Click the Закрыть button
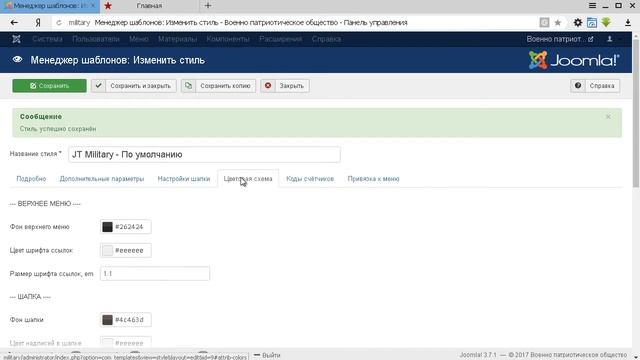 click(285, 86)
